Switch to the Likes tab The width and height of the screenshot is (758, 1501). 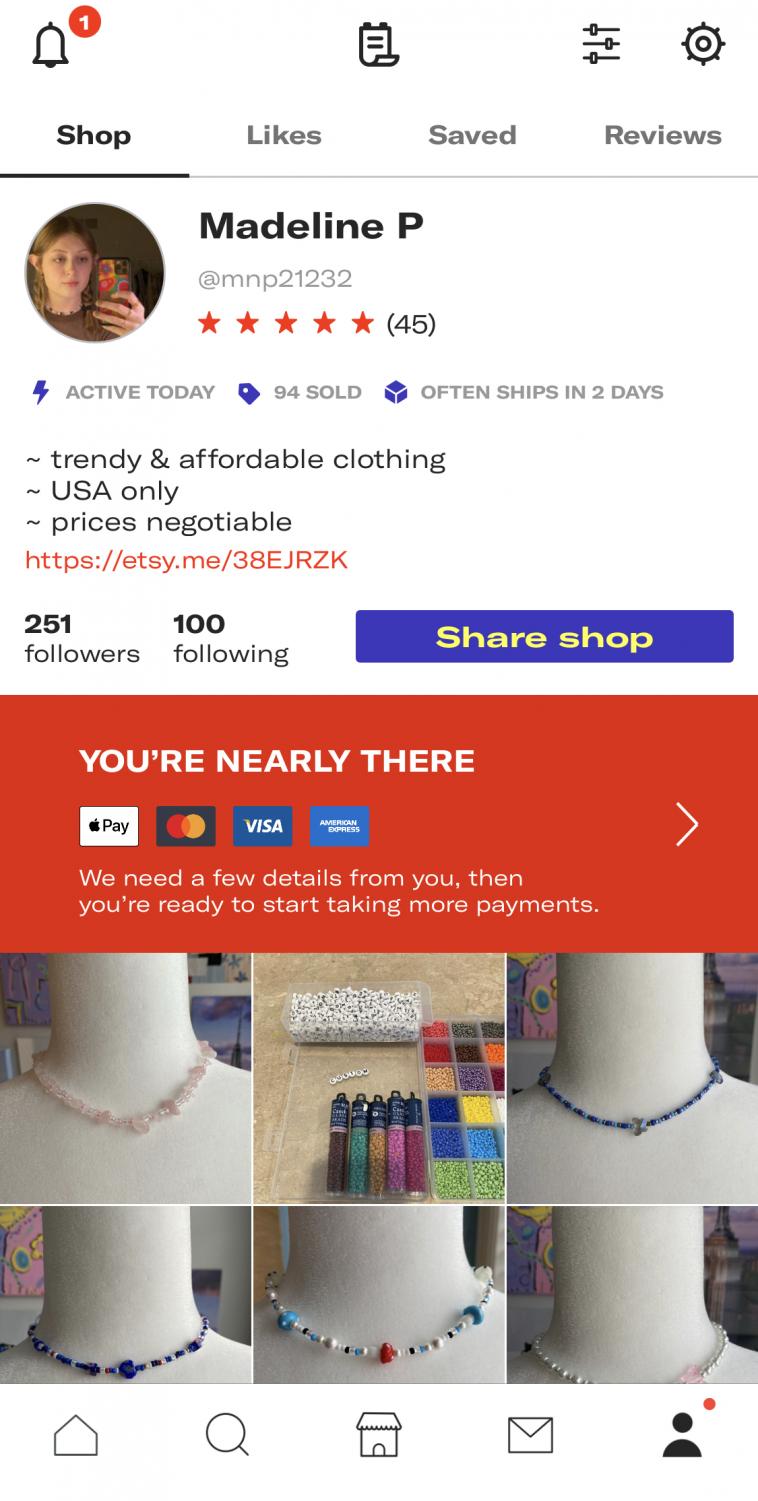(x=284, y=135)
